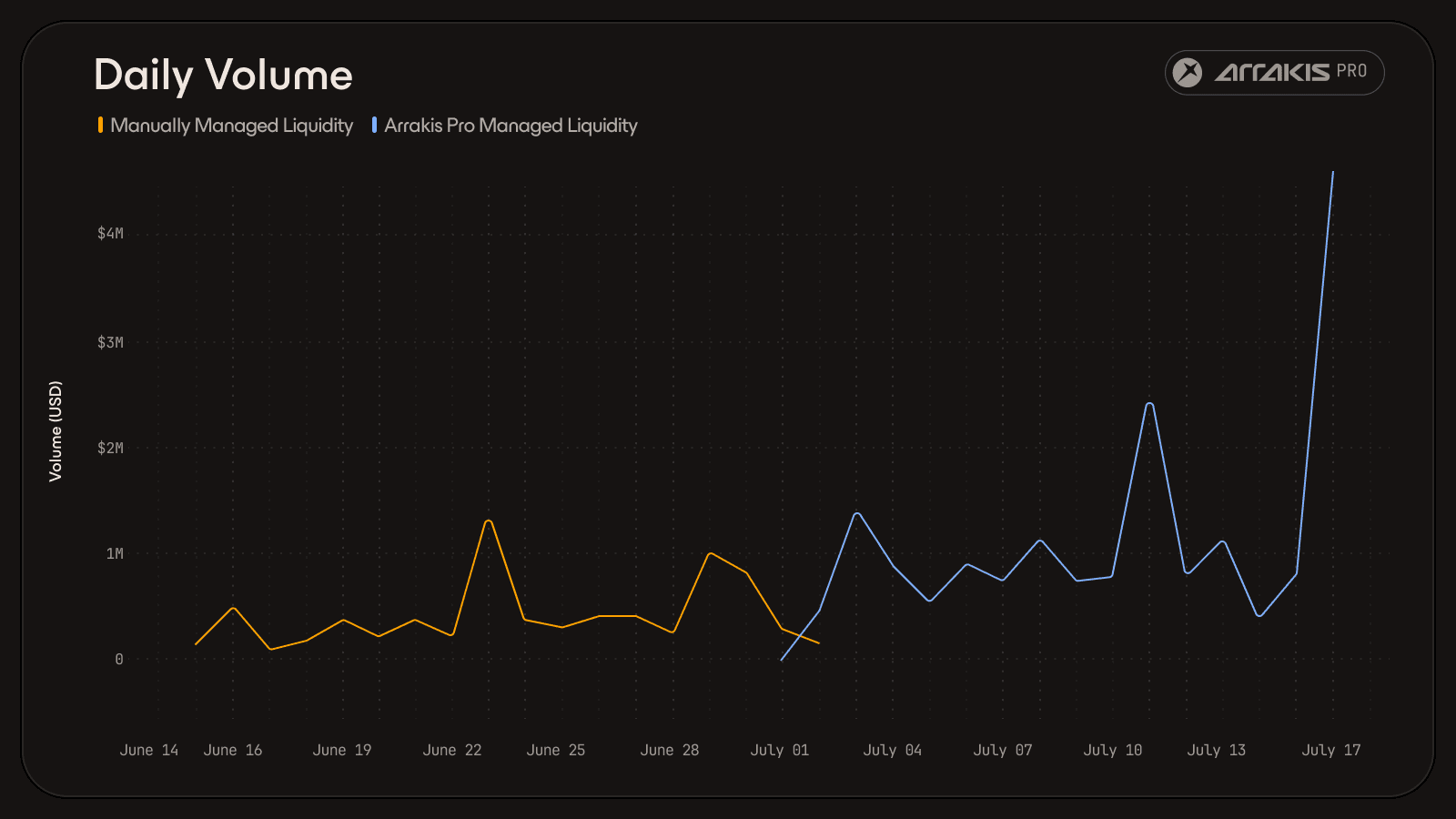Click the blue Arrakis Pro legend swatch
Viewport: 1456px width, 819px height.
(374, 125)
